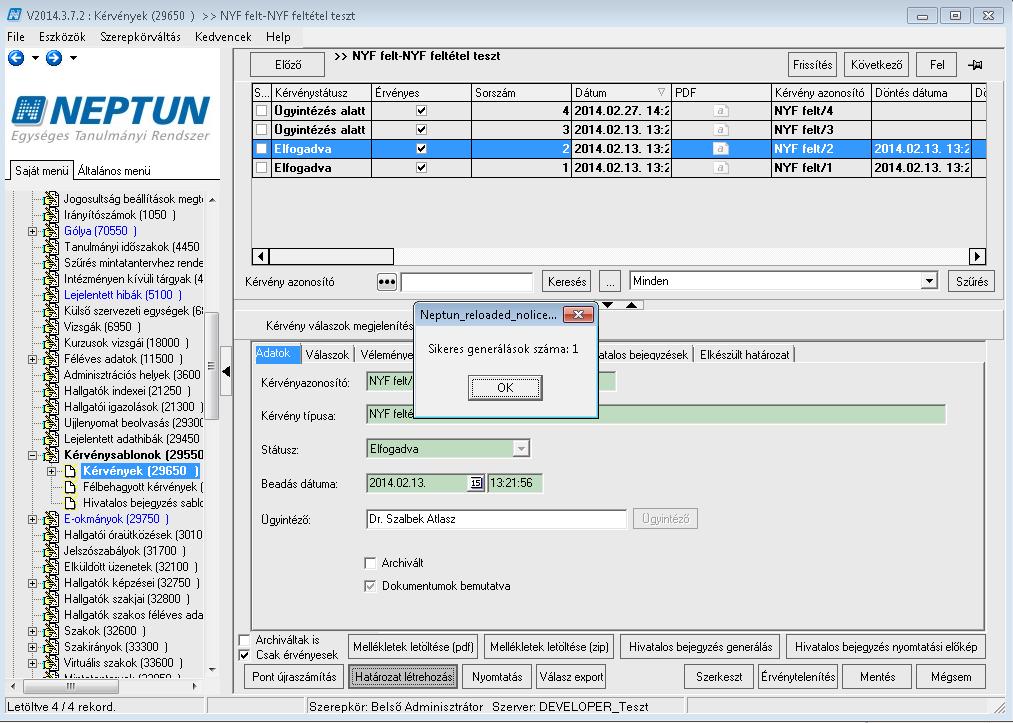
Task: Click the Határozat létrehozás button
Action: tap(404, 677)
